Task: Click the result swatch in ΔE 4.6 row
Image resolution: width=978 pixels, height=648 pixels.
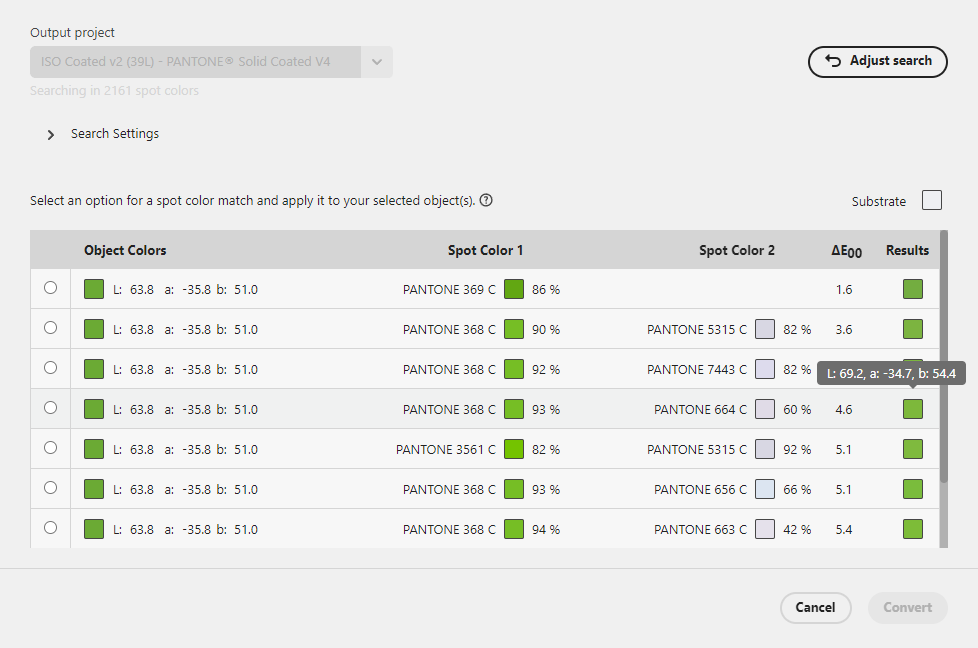Action: click(913, 409)
